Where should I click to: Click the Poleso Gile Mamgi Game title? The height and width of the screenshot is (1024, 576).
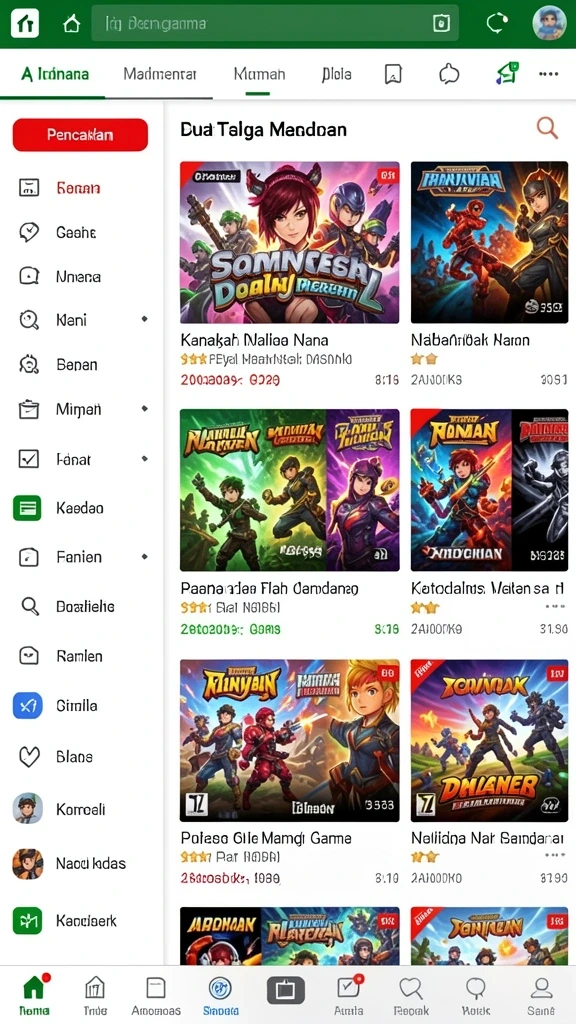[266, 838]
